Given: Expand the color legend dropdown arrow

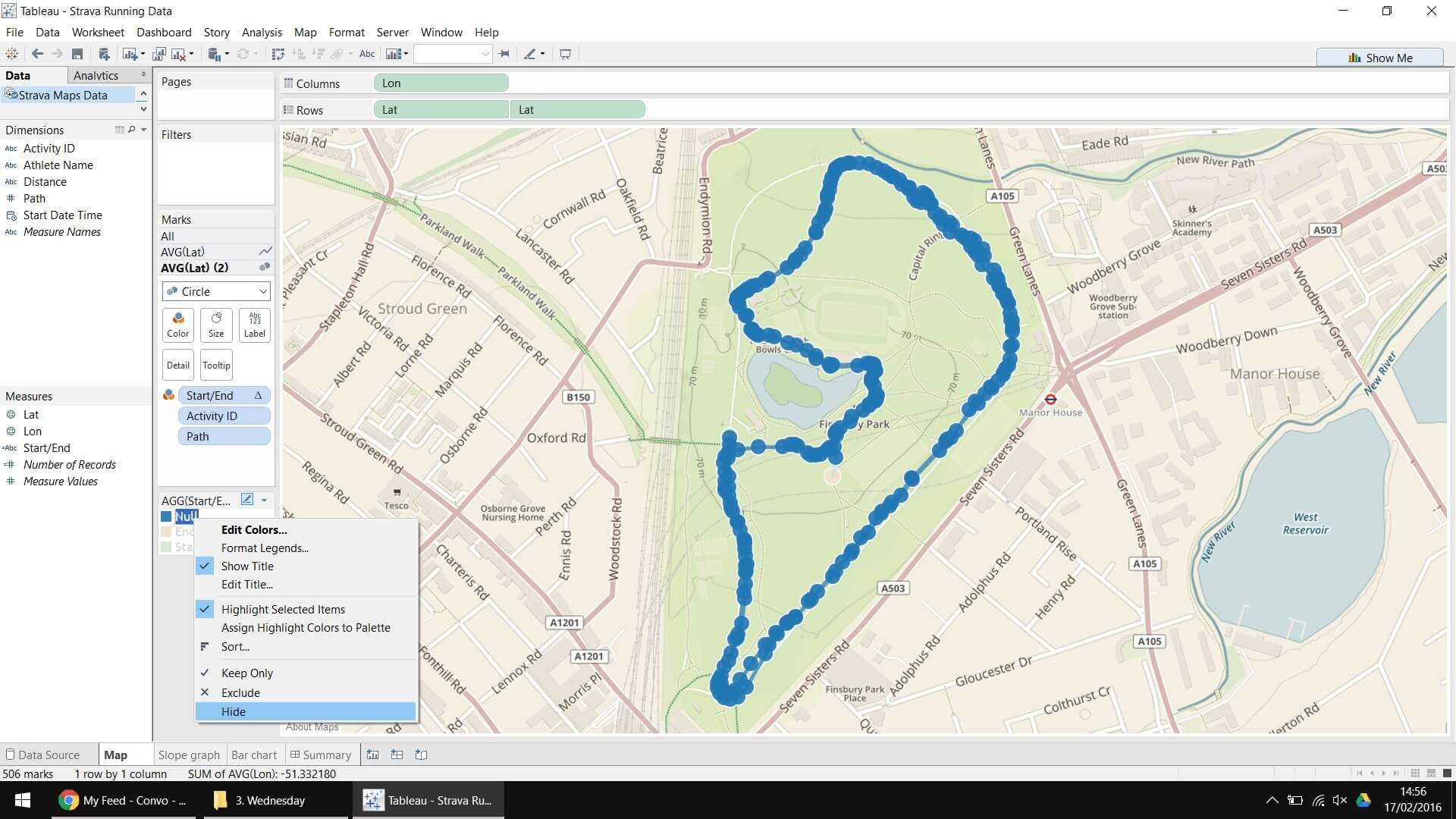Looking at the screenshot, I should (x=264, y=500).
